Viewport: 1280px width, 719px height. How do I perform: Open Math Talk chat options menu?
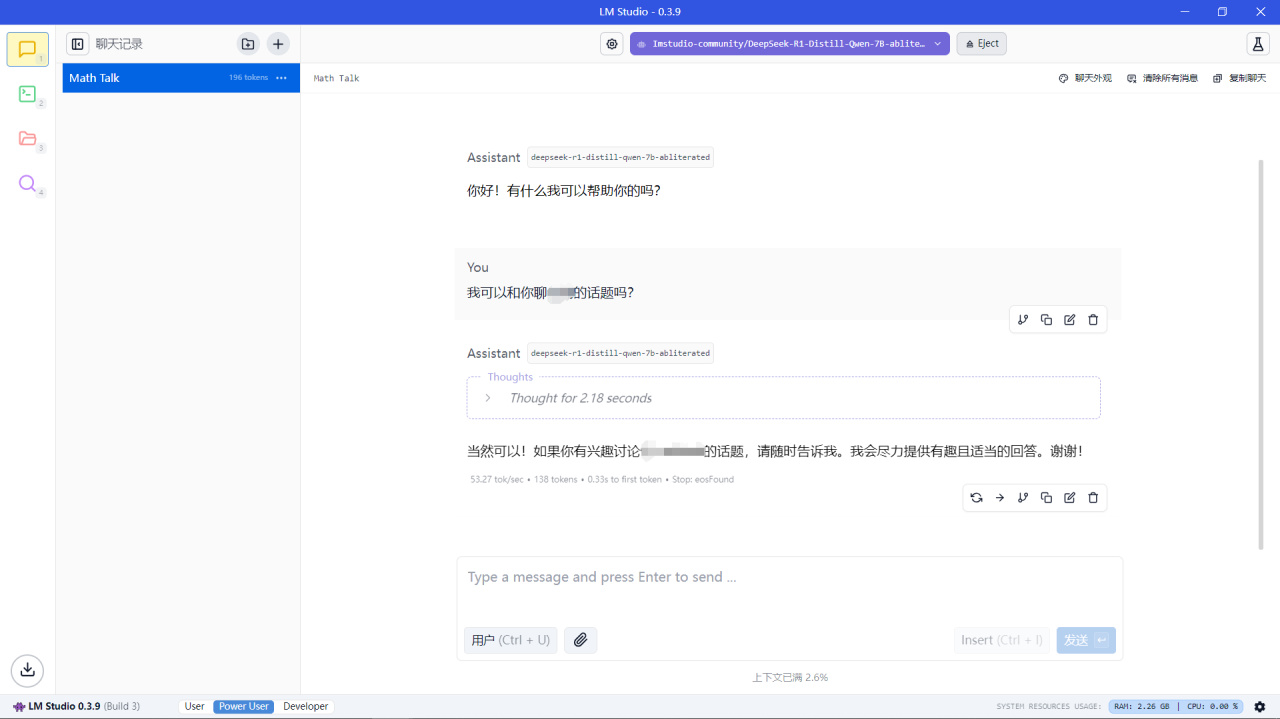(282, 78)
